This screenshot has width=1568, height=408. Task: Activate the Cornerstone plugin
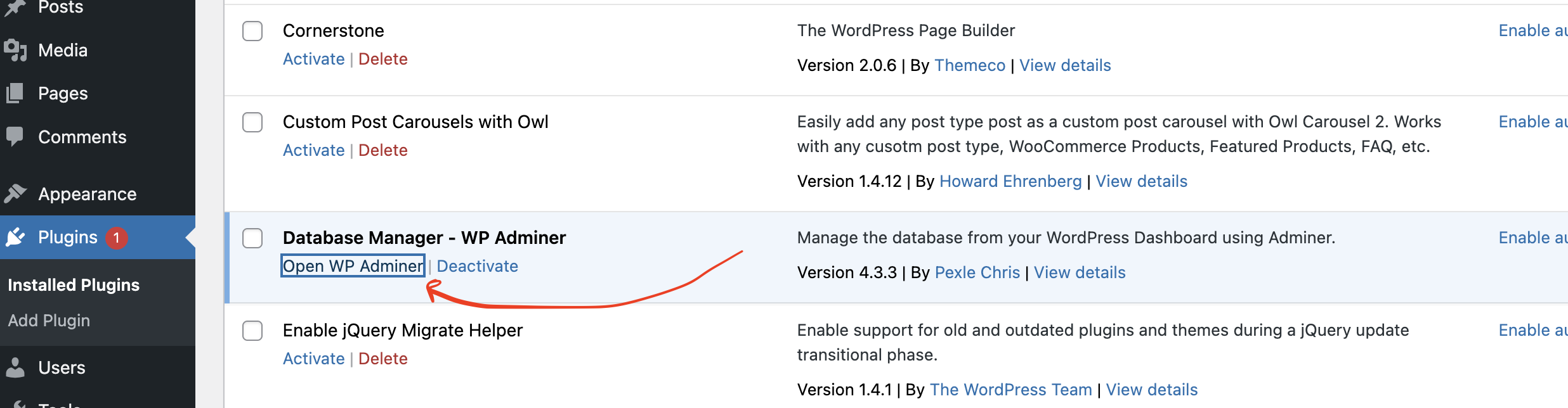[313, 59]
